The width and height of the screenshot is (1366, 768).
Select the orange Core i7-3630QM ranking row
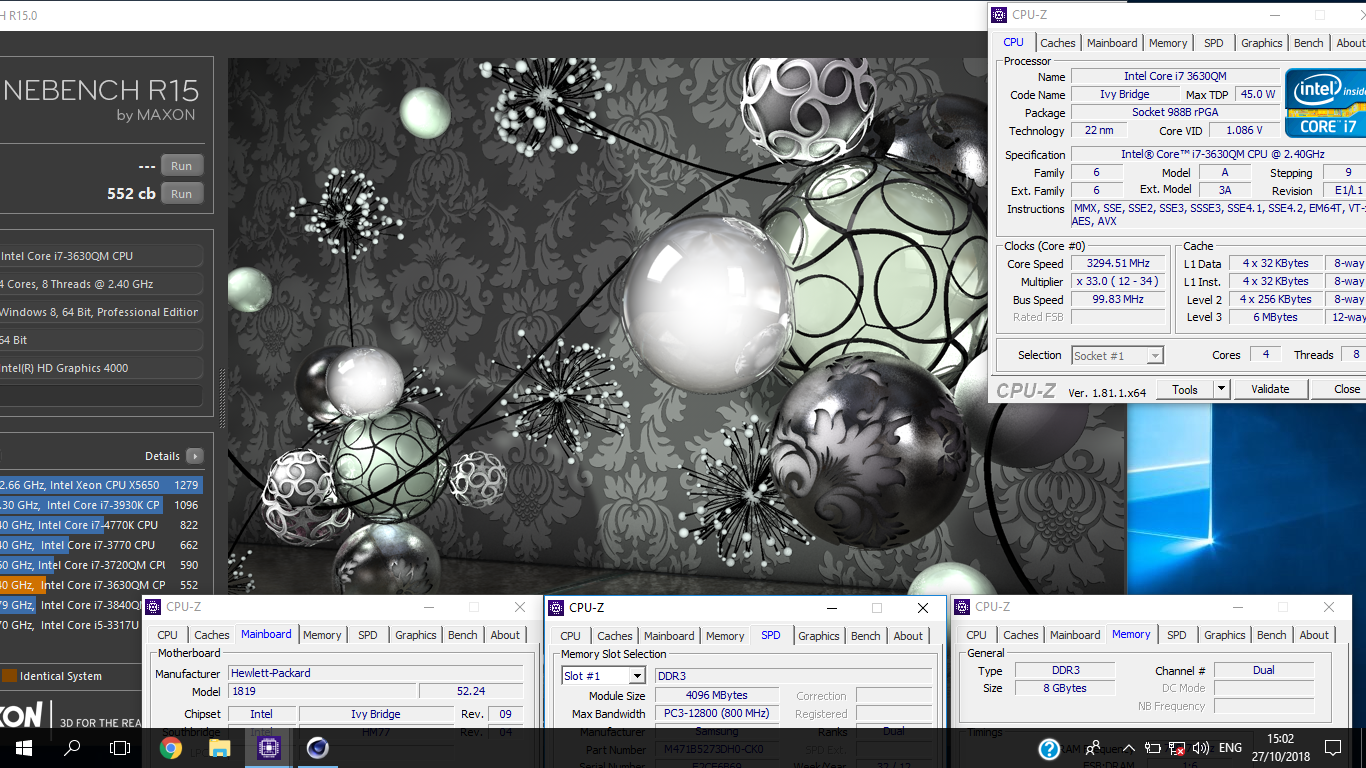click(x=101, y=585)
